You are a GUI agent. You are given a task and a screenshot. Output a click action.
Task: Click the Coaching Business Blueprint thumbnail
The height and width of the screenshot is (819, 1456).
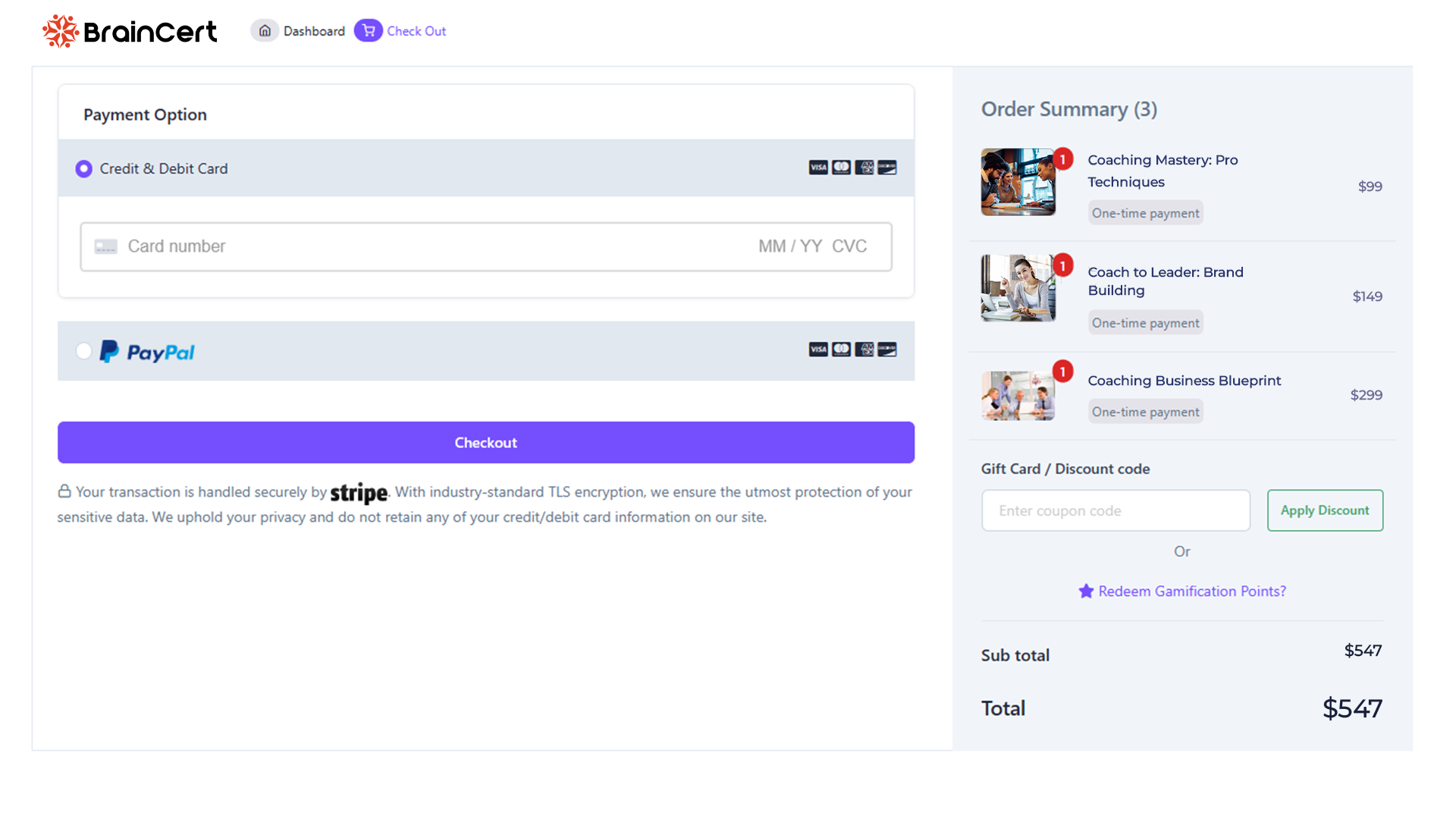(x=1018, y=394)
